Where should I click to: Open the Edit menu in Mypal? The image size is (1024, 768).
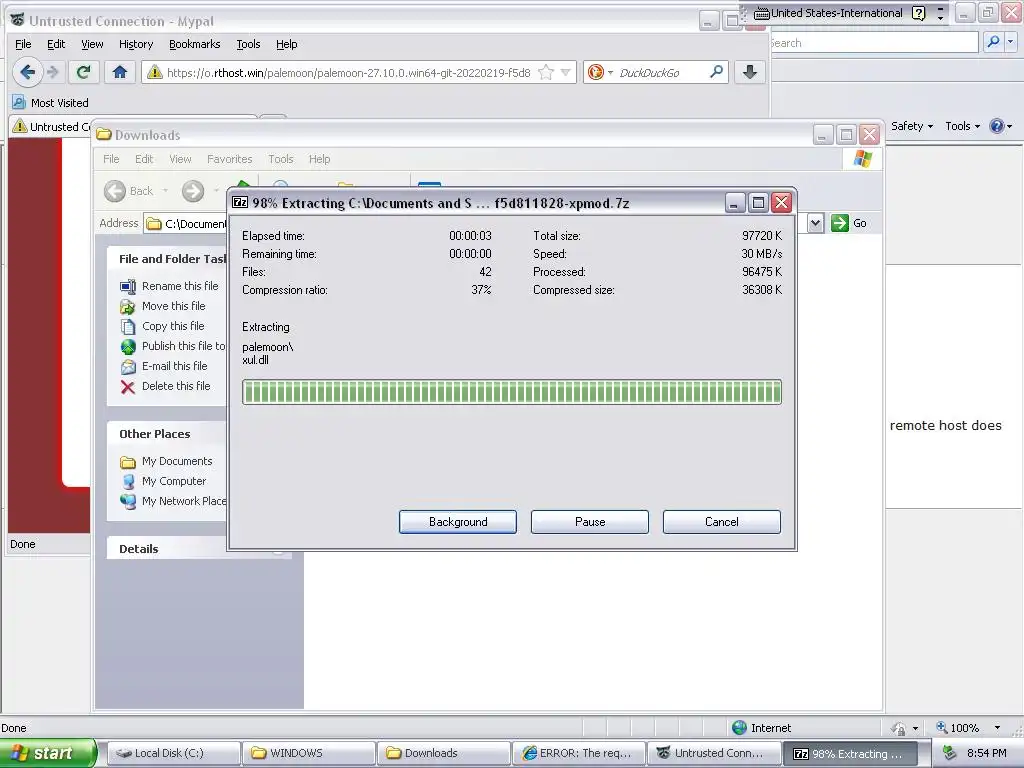pyautogui.click(x=56, y=44)
